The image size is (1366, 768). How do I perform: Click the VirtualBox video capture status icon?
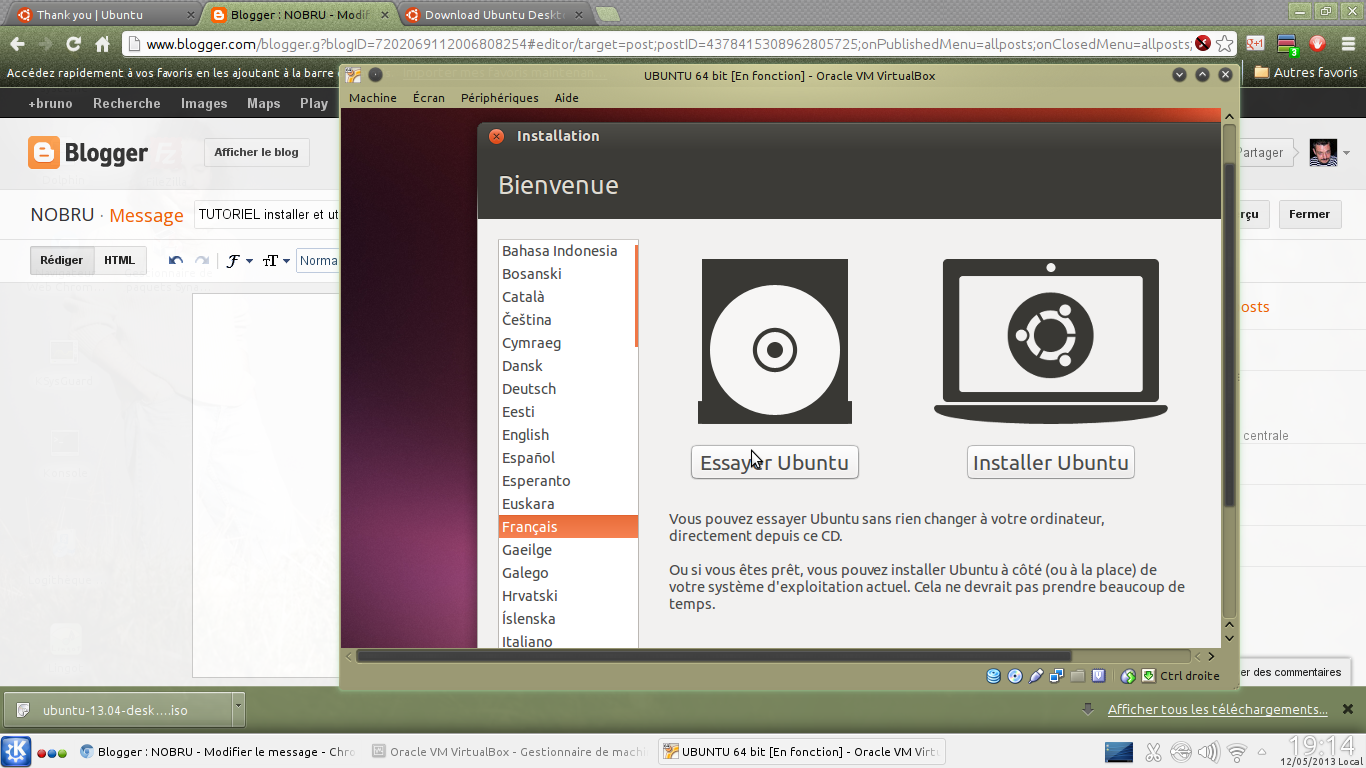point(1098,676)
